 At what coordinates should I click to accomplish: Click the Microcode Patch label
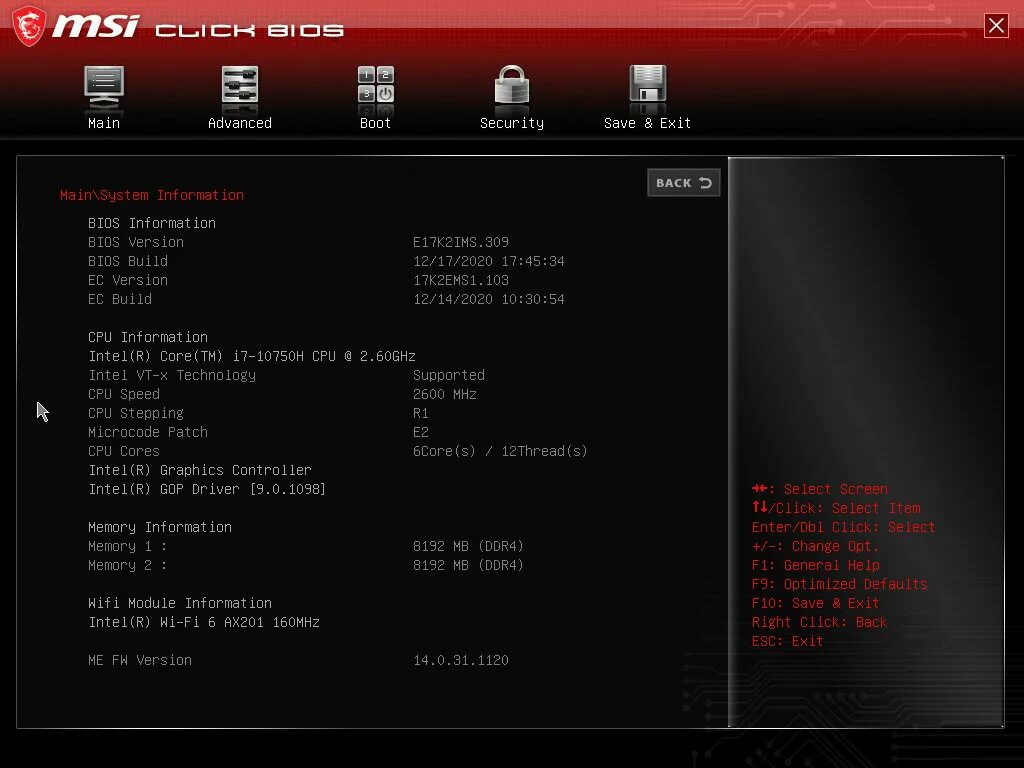(148, 432)
